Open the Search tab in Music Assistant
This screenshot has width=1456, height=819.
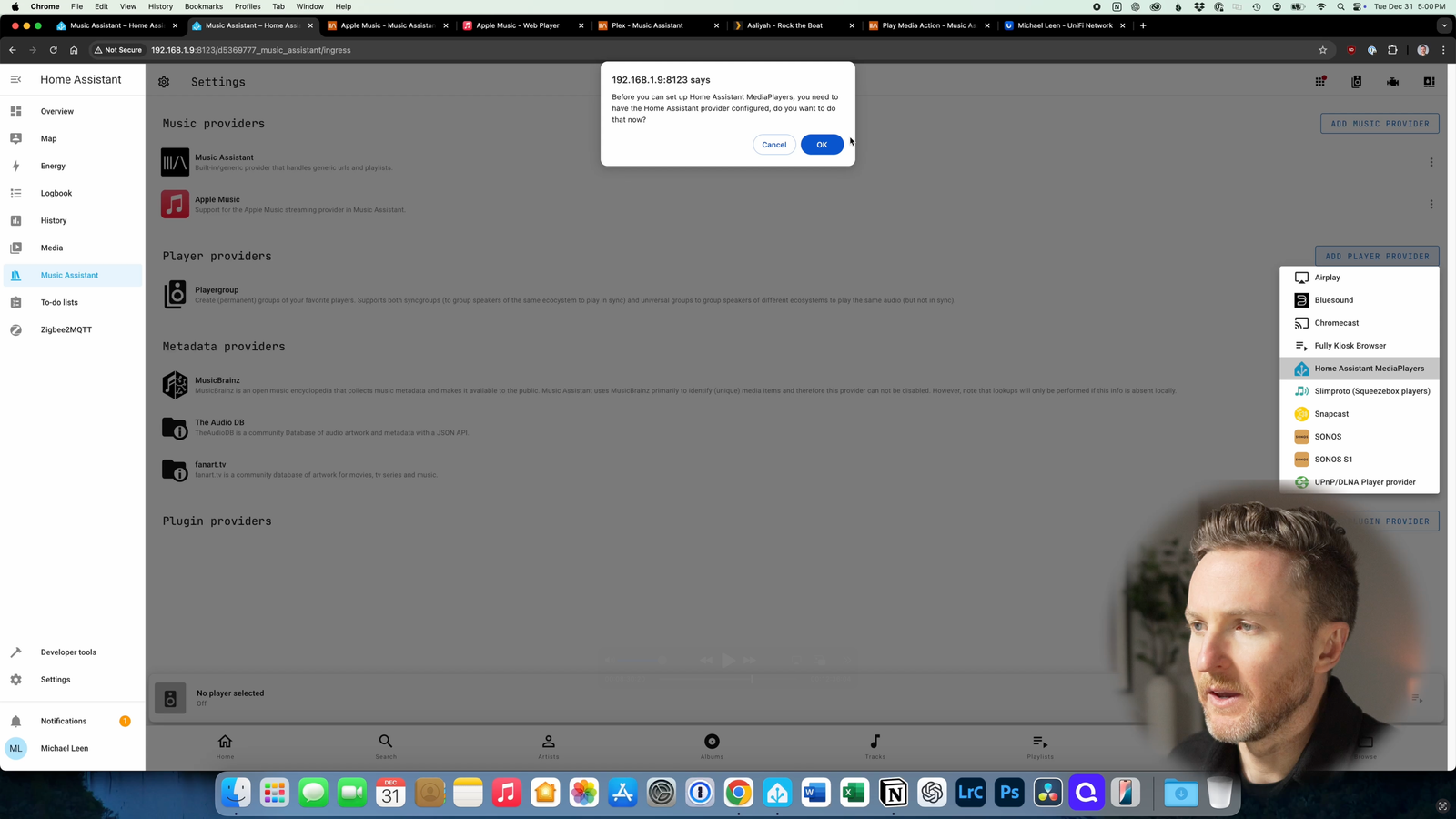tap(386, 746)
